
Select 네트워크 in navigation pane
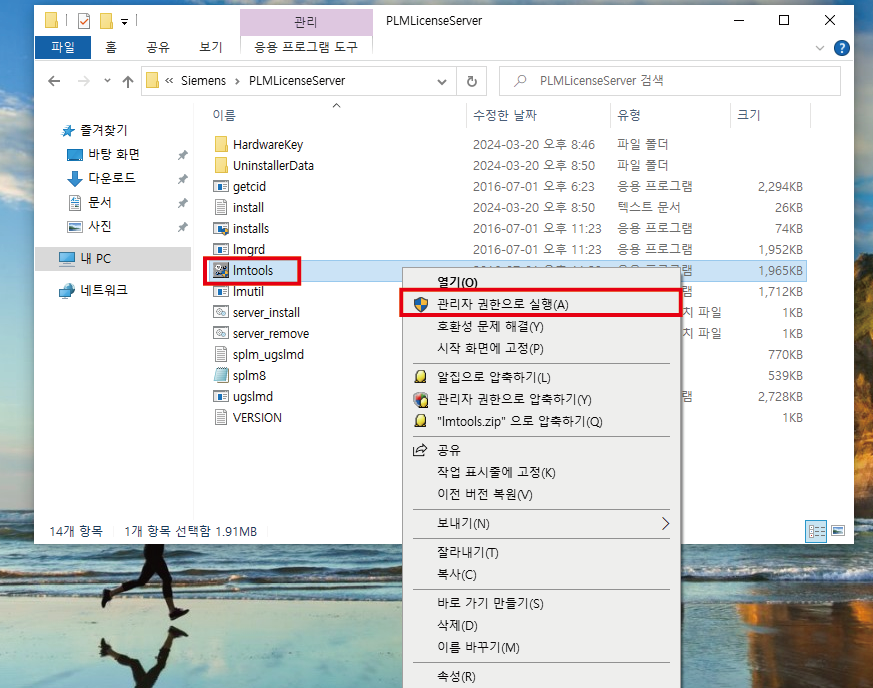pos(113,290)
